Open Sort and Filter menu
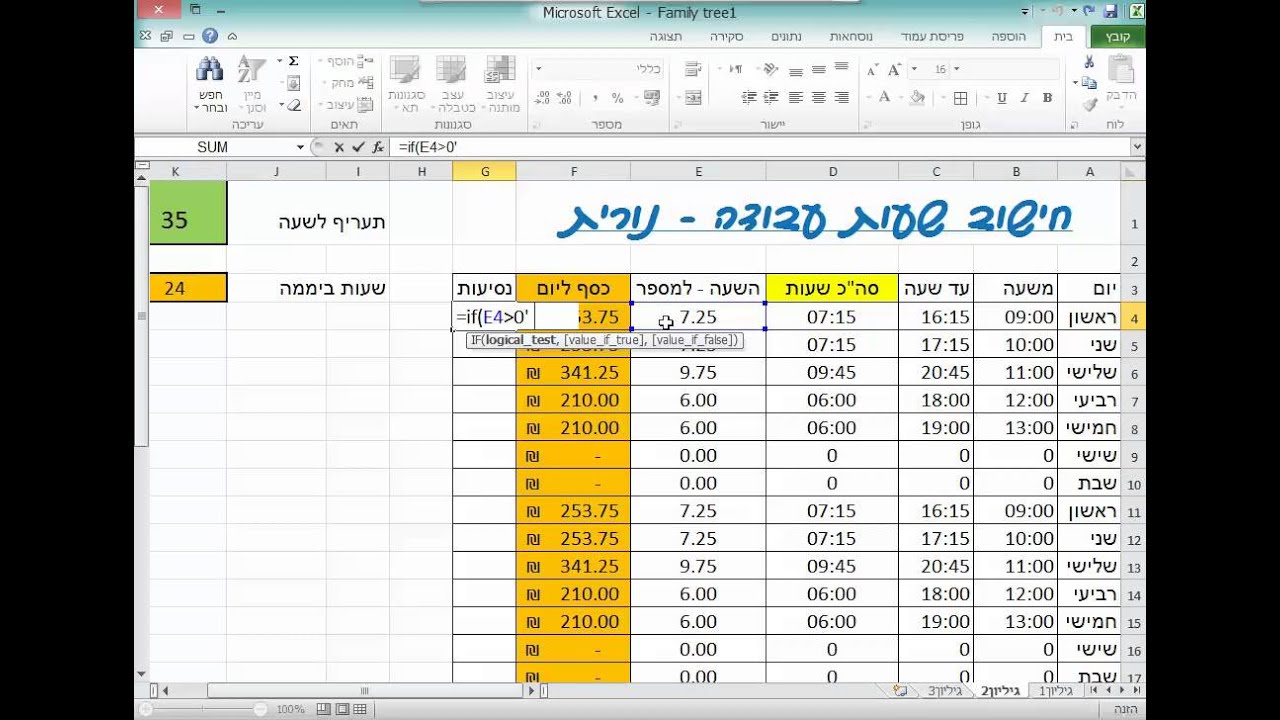This screenshot has height=720, width=1280. coord(251,84)
